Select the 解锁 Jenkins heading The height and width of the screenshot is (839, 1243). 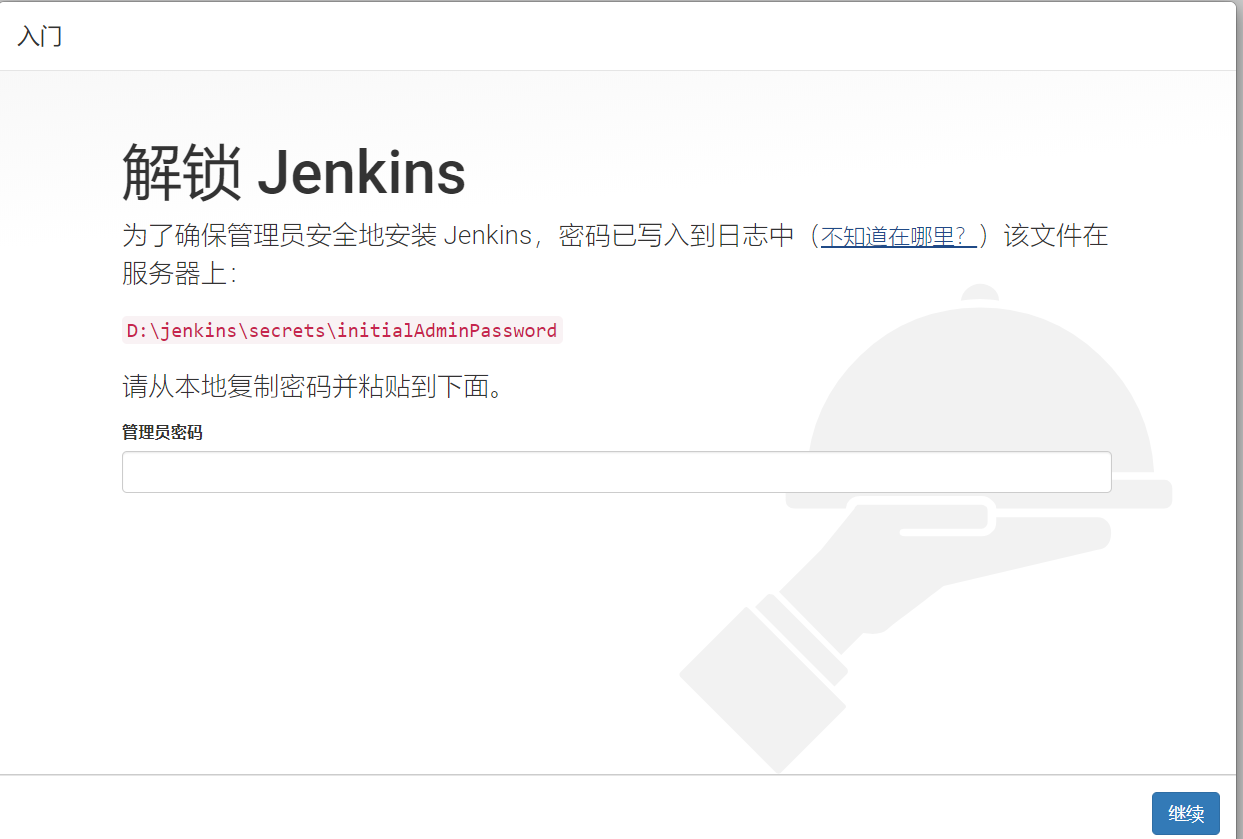tap(294, 172)
